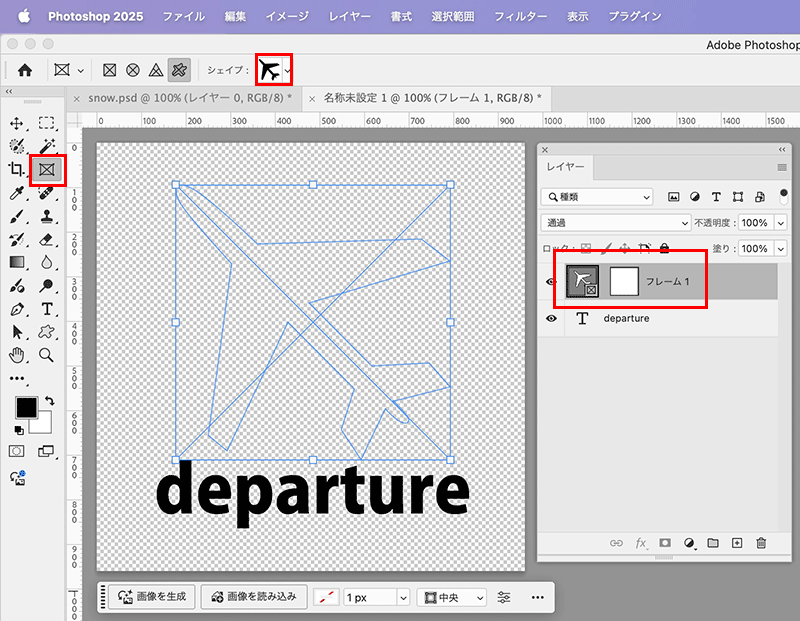Viewport: 800px width, 621px height.
Task: Open the Frame tool preset picker
Action: 69,70
